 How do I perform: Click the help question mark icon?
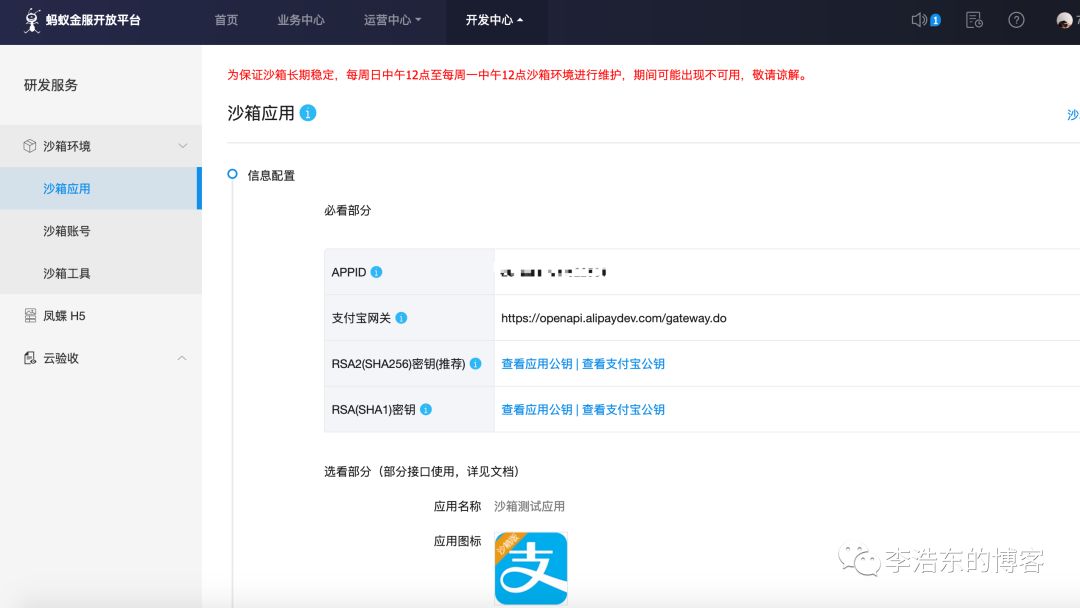point(1016,20)
